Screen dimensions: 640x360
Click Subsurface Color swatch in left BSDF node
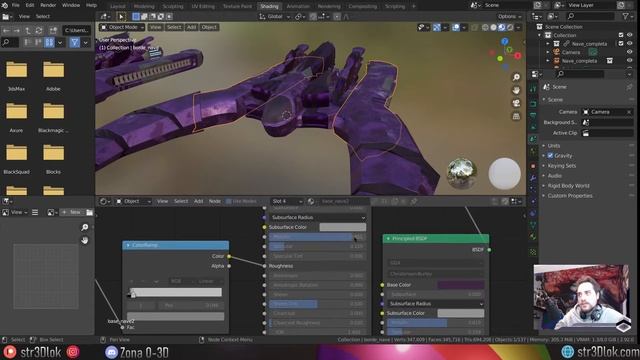(x=342, y=227)
